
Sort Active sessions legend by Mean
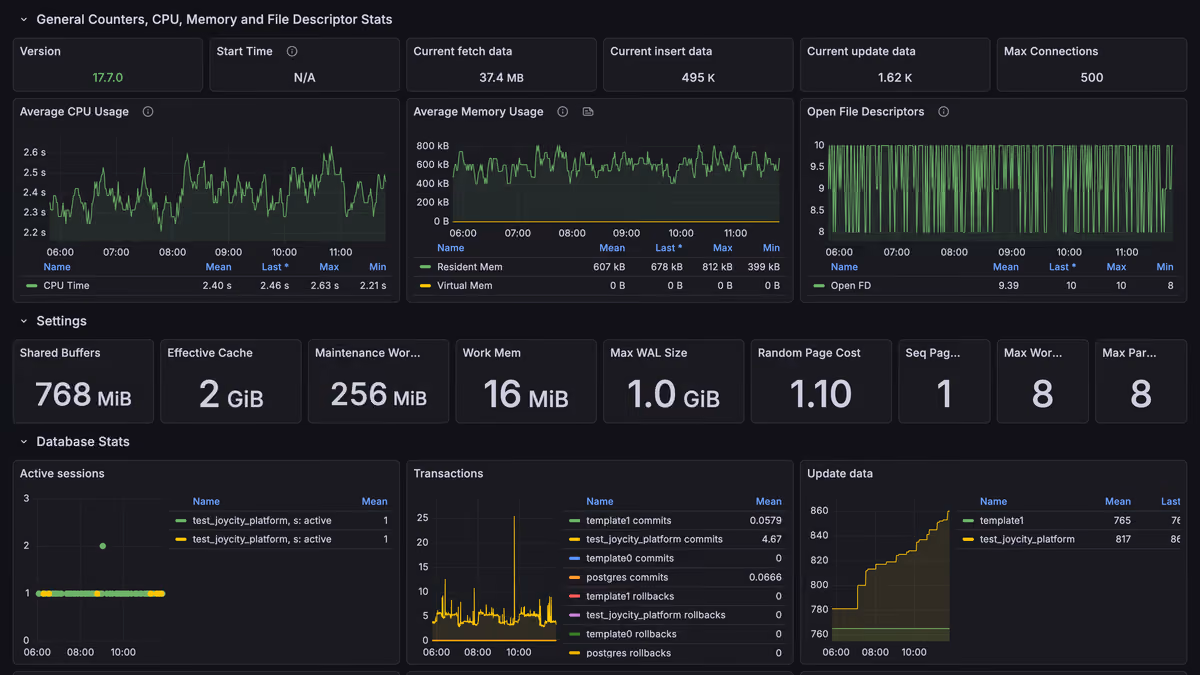(374, 502)
